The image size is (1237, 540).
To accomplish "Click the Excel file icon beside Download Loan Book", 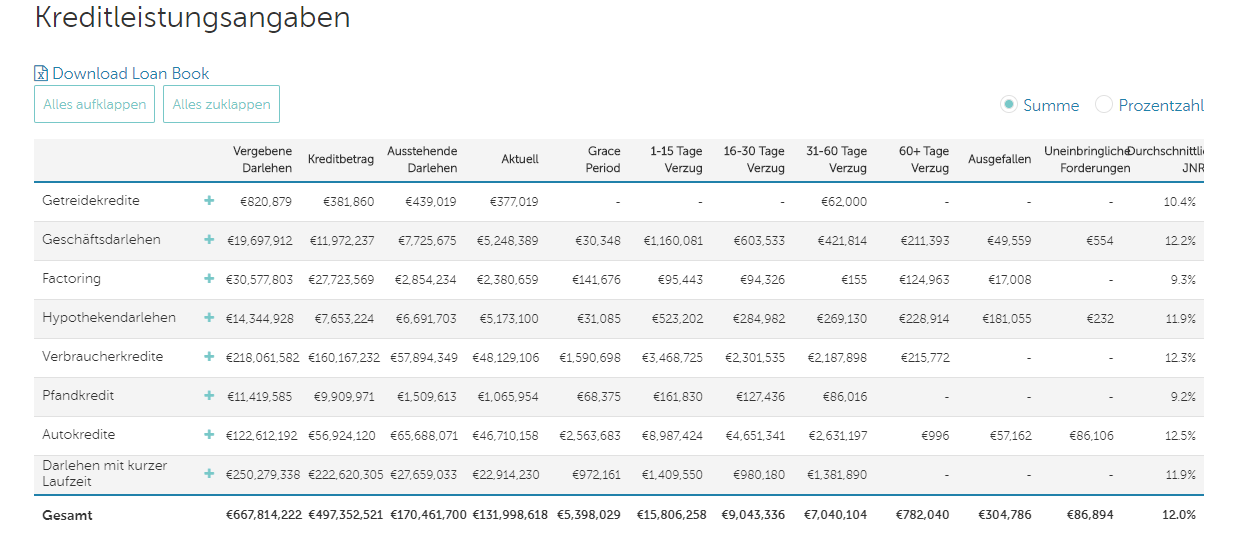I will coord(41,74).
